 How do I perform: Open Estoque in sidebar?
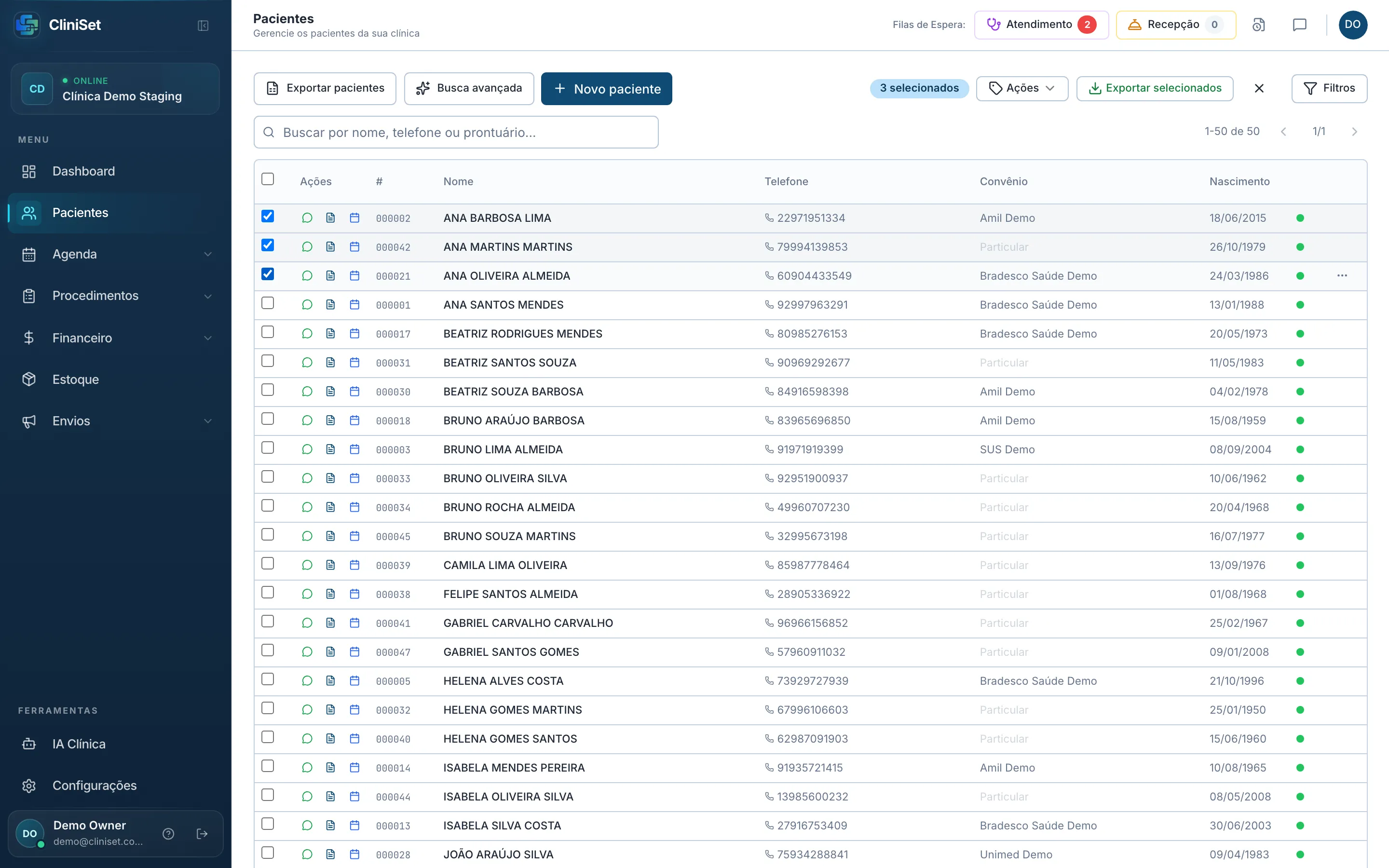(115, 380)
